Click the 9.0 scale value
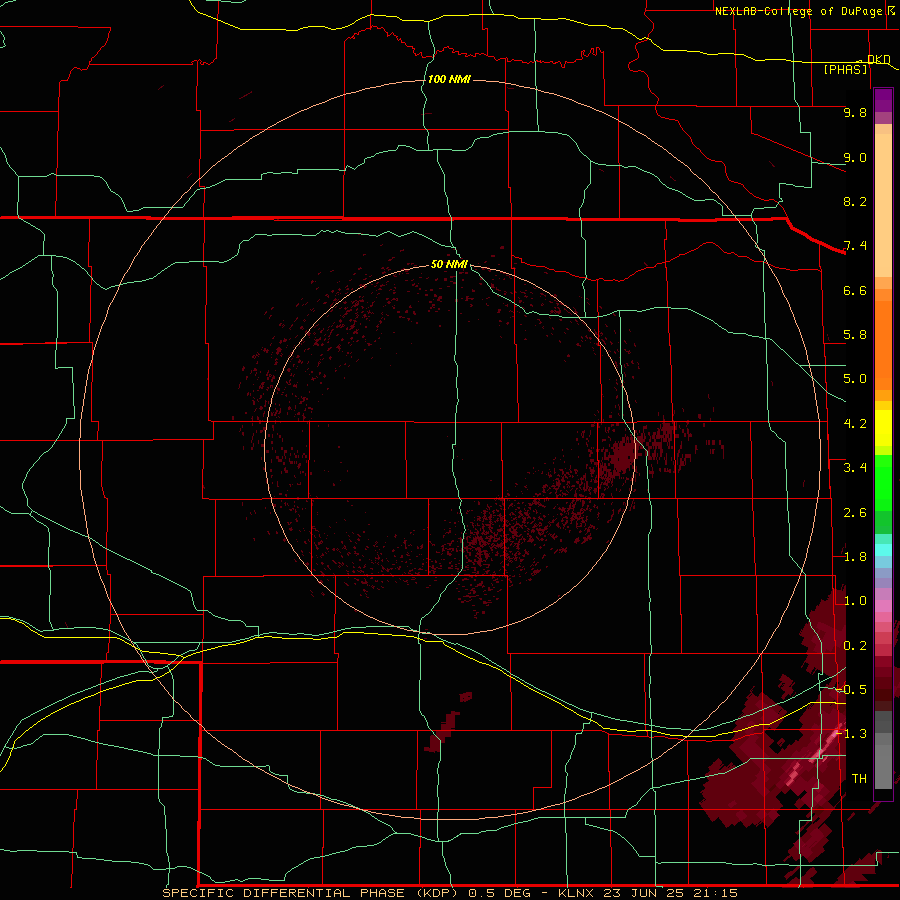The height and width of the screenshot is (900, 900). [x=855, y=157]
